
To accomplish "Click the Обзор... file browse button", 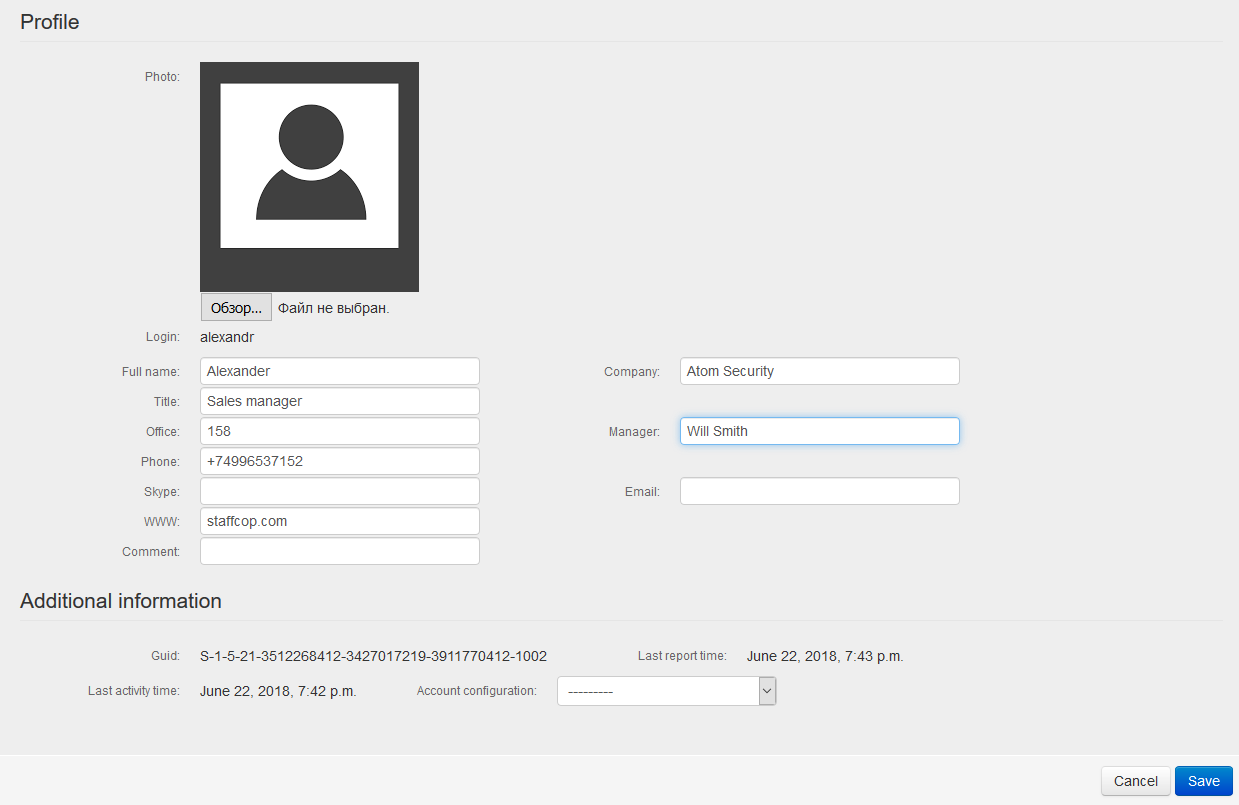I will [x=235, y=307].
